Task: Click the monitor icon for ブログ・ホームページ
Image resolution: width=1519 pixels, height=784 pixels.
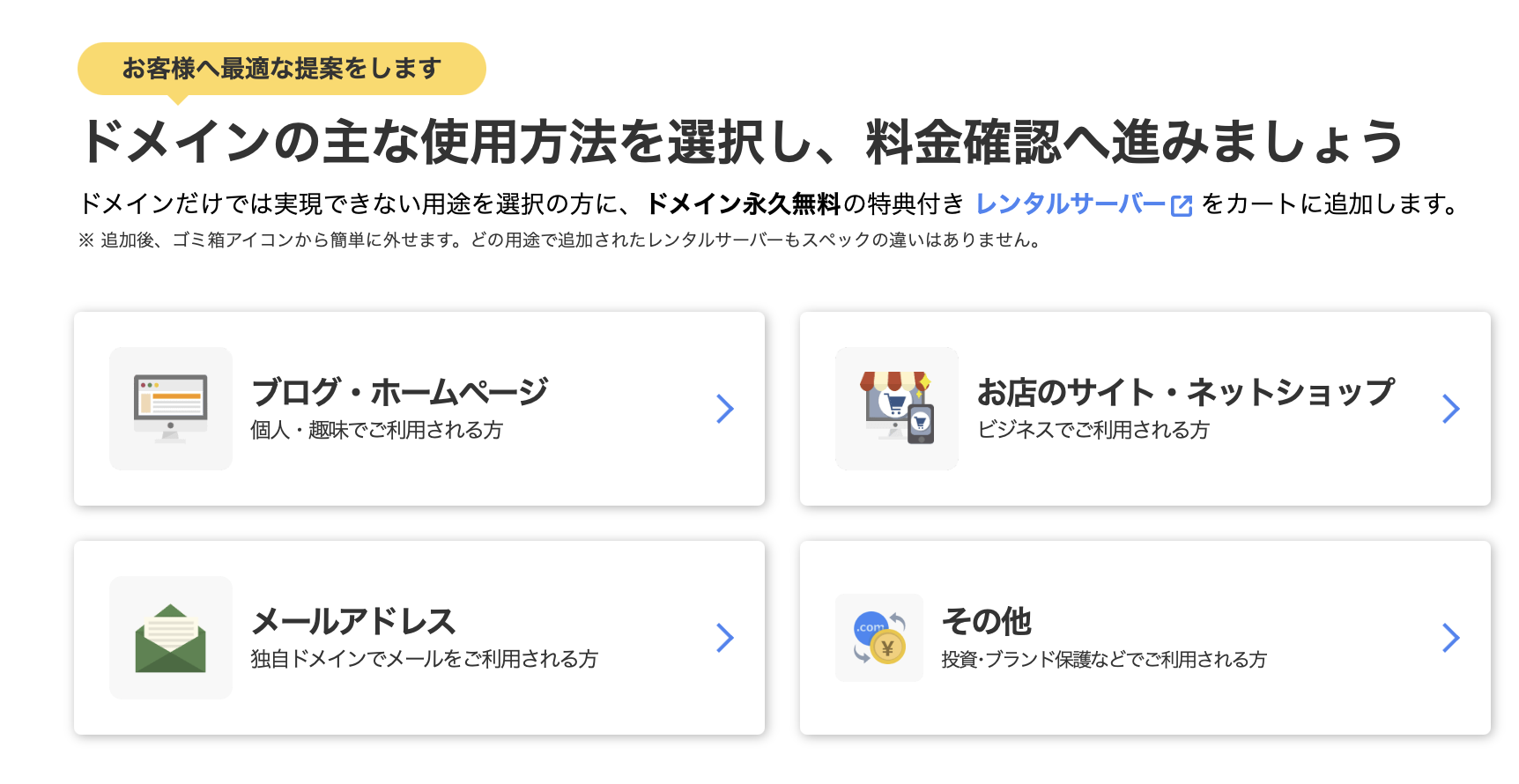Action: (x=170, y=407)
